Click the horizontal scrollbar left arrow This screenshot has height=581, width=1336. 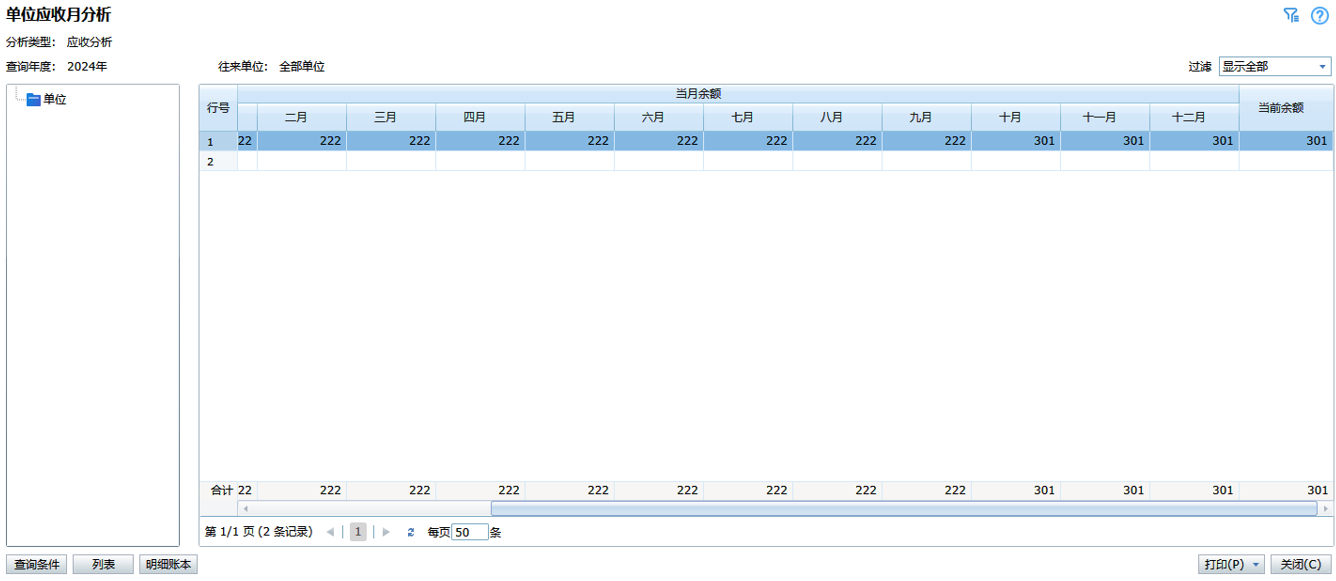pos(245,509)
